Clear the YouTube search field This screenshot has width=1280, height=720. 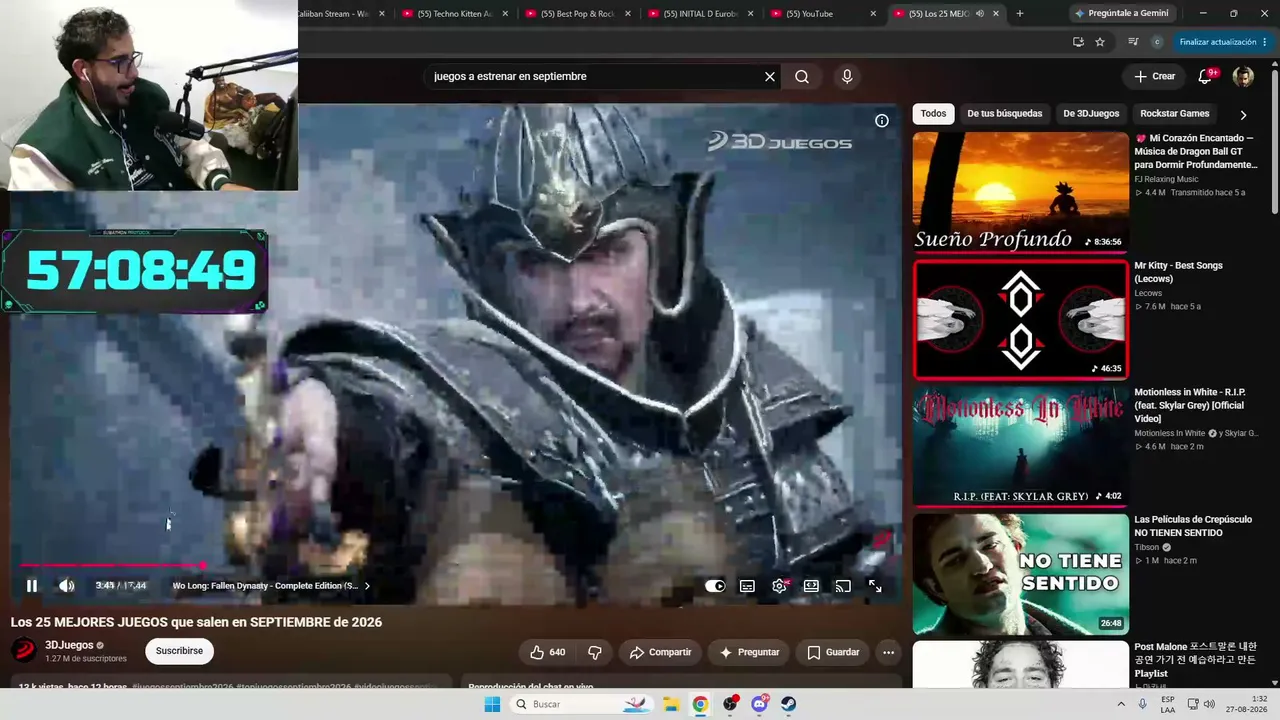[770, 76]
